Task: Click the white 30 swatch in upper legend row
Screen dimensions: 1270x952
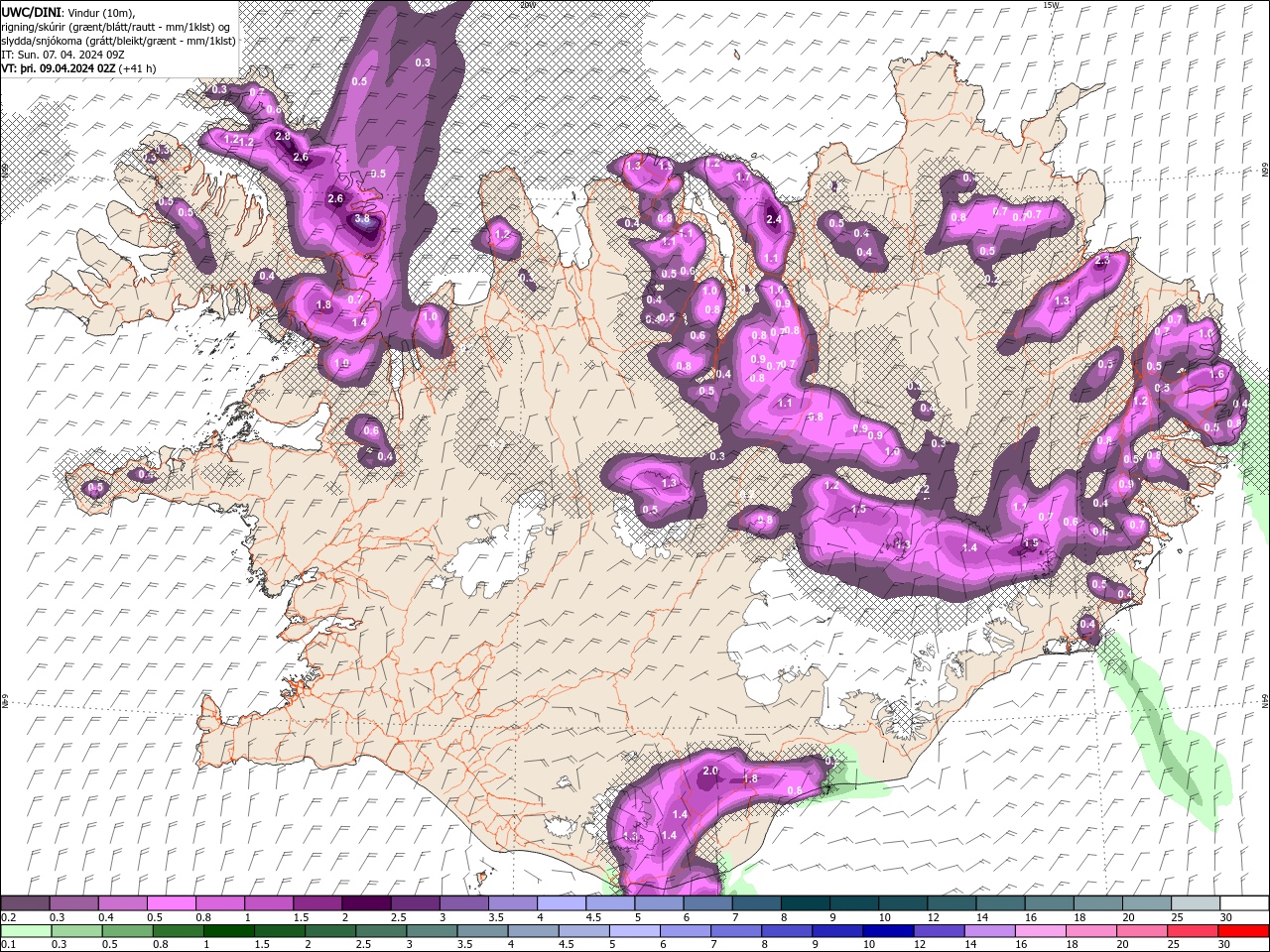Action: 1244,903
